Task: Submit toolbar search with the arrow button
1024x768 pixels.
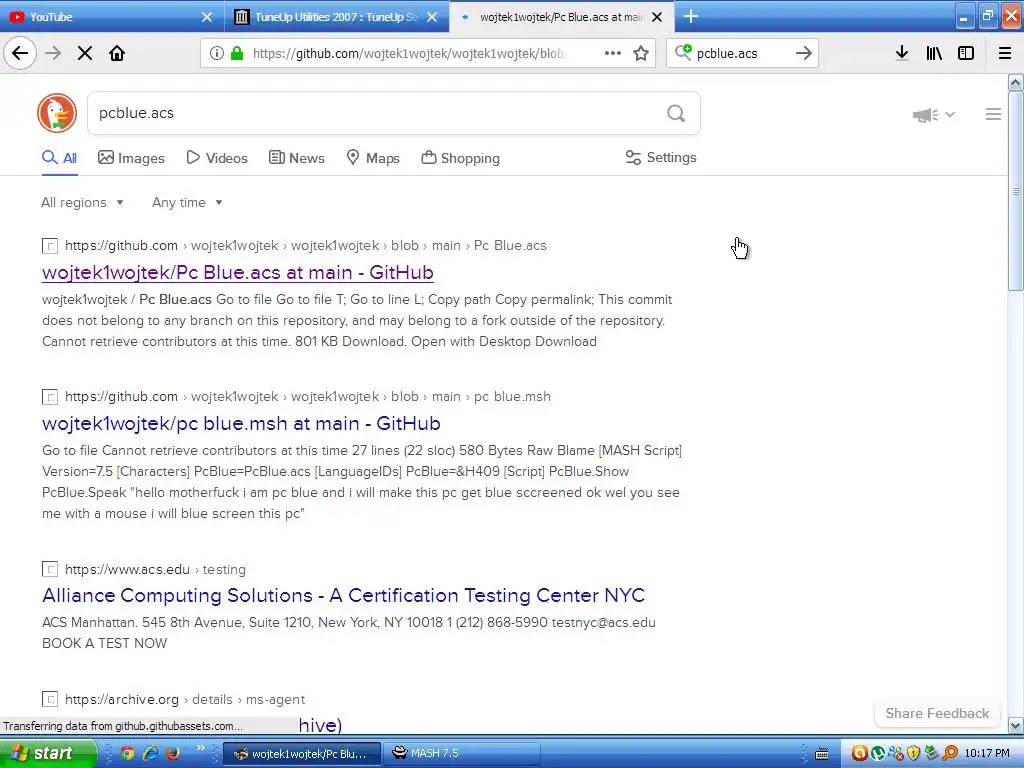Action: (804, 53)
